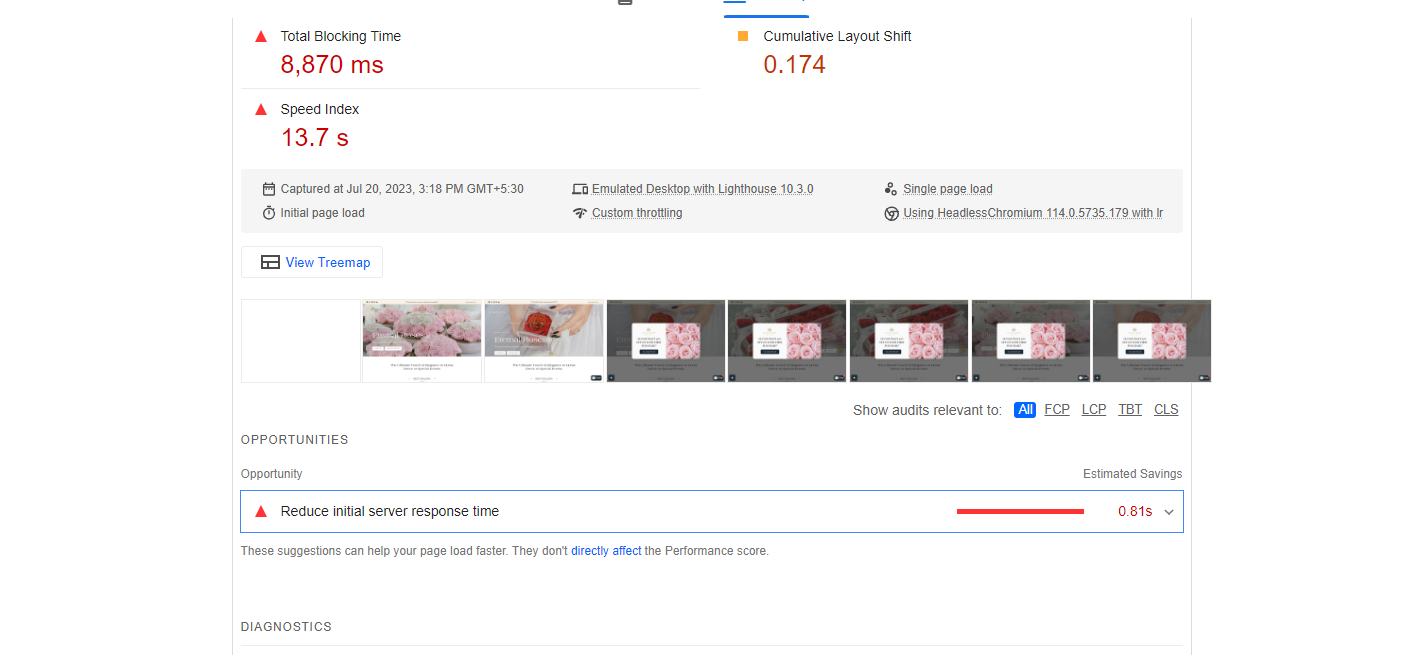The height and width of the screenshot is (655, 1410).
Task: Click the Speed Index label
Action: [x=320, y=109]
